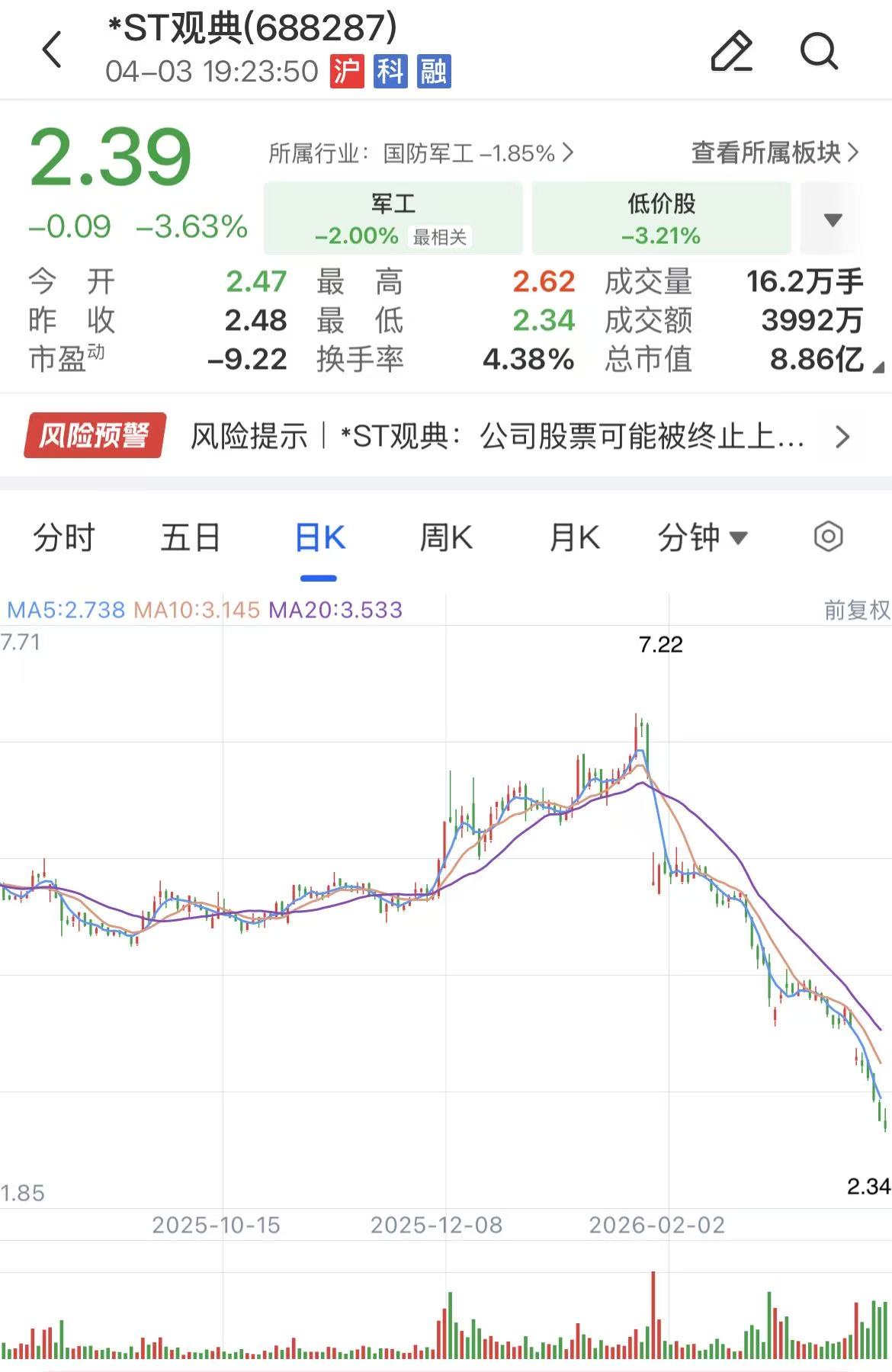The image size is (892, 1372).
Task: Select the 军工 sector tile
Action: pos(393,218)
